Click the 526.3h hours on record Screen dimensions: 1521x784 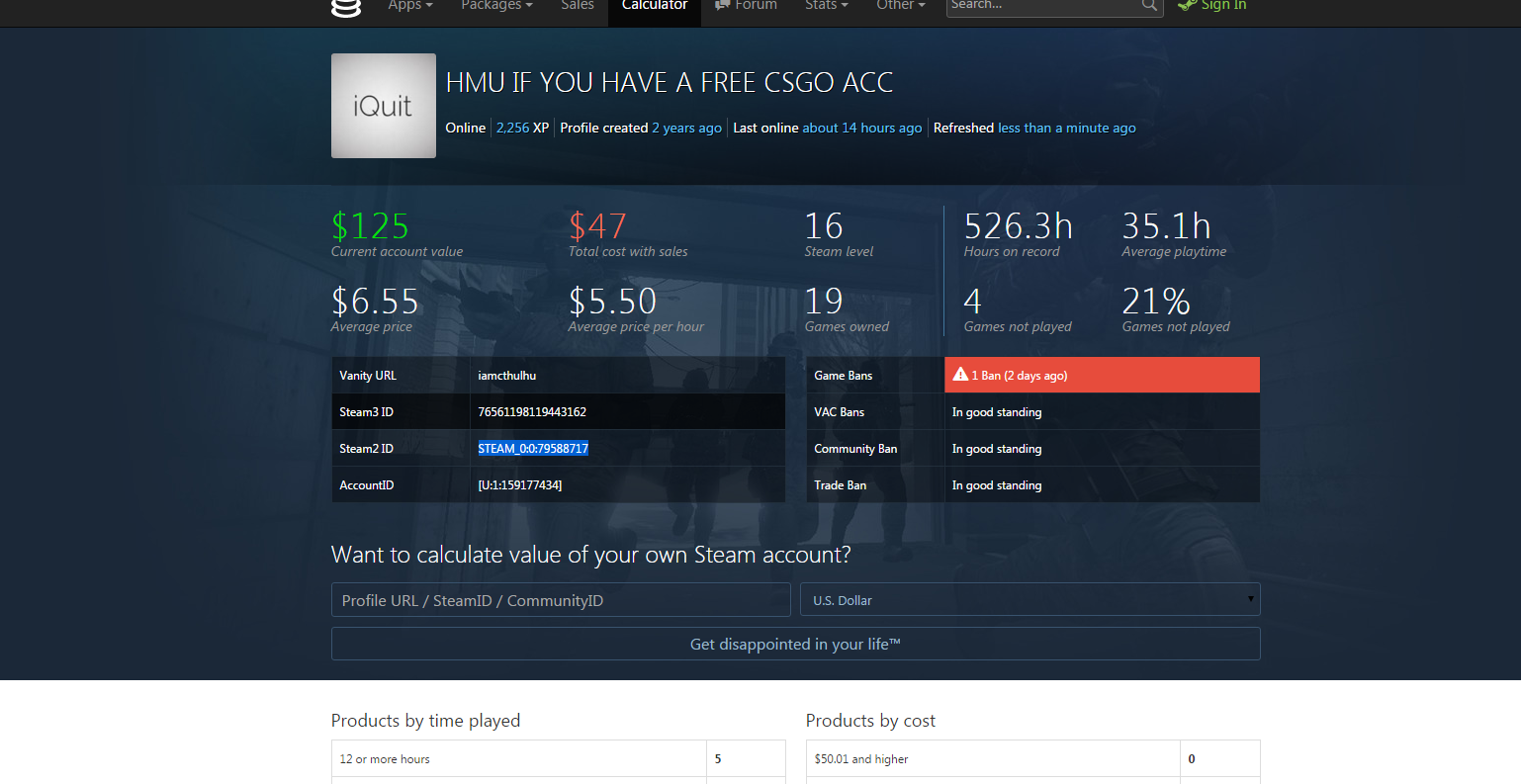(x=1018, y=226)
